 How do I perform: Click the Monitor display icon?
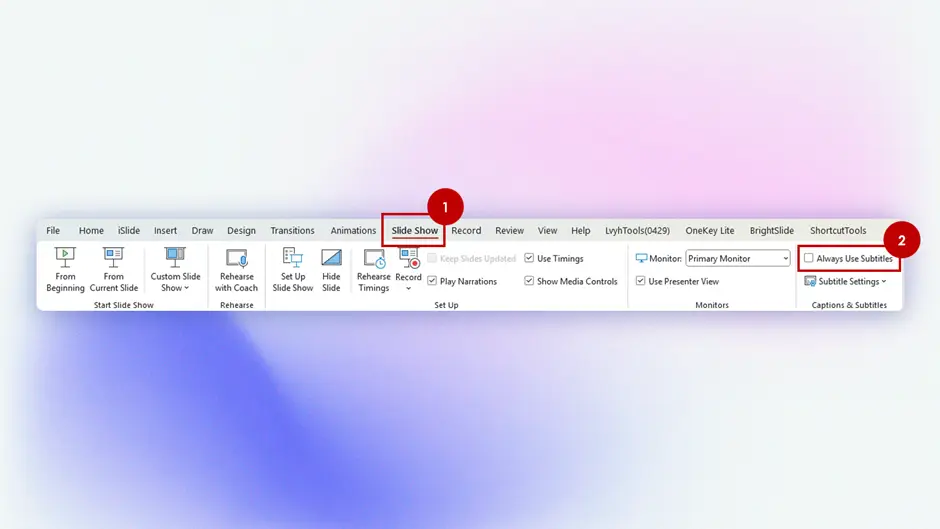tap(641, 259)
